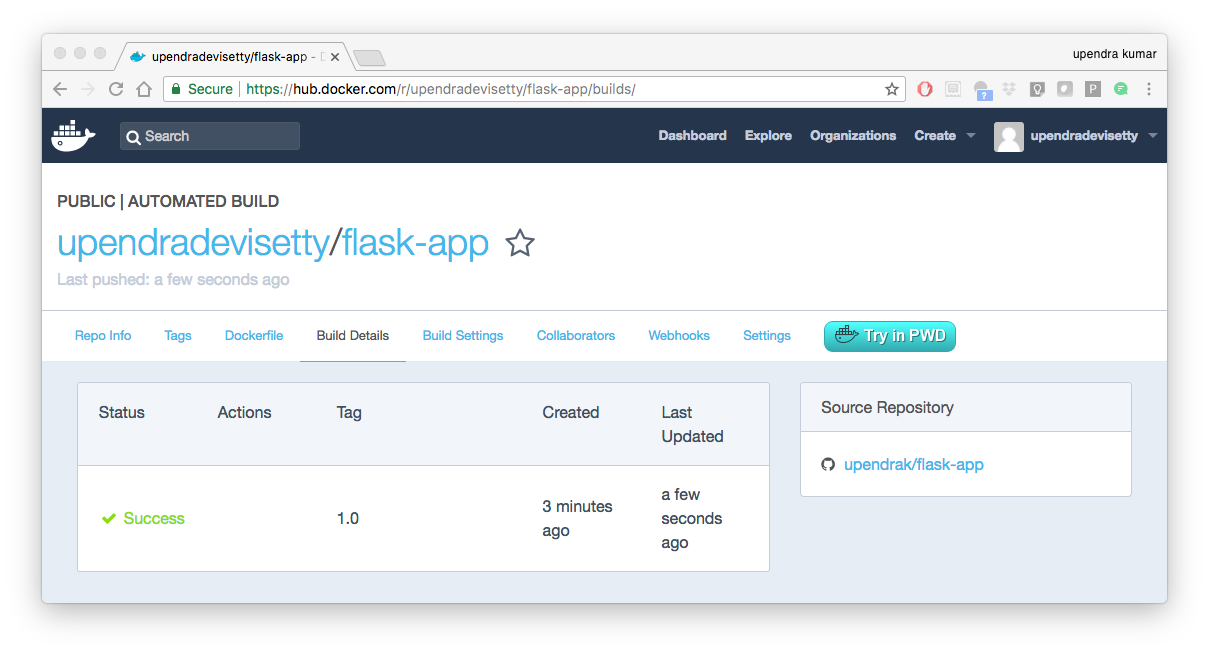Image resolution: width=1209 pixels, height=653 pixels.
Task: Expand the upendradevisetty account dropdown arrow
Action: (x=1152, y=136)
